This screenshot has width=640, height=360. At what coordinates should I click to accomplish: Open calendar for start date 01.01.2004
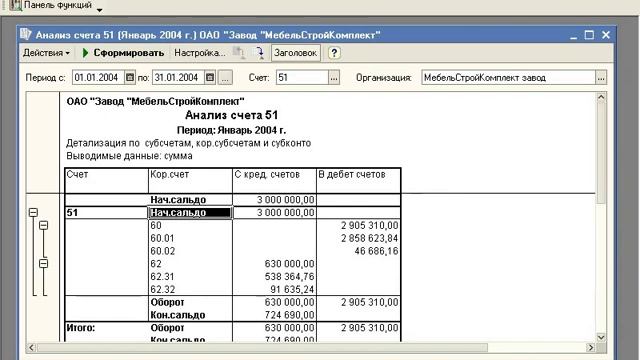130,77
